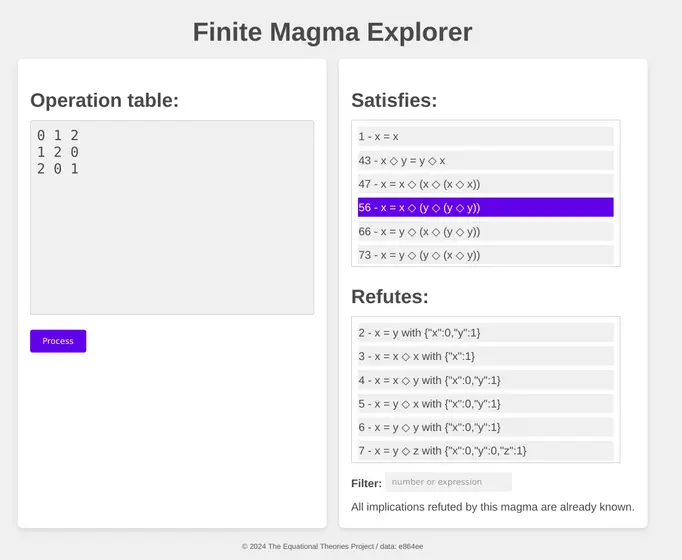Select equation 43 commutativity entry
Image resolution: width=682 pixels, height=560 pixels.
[485, 160]
